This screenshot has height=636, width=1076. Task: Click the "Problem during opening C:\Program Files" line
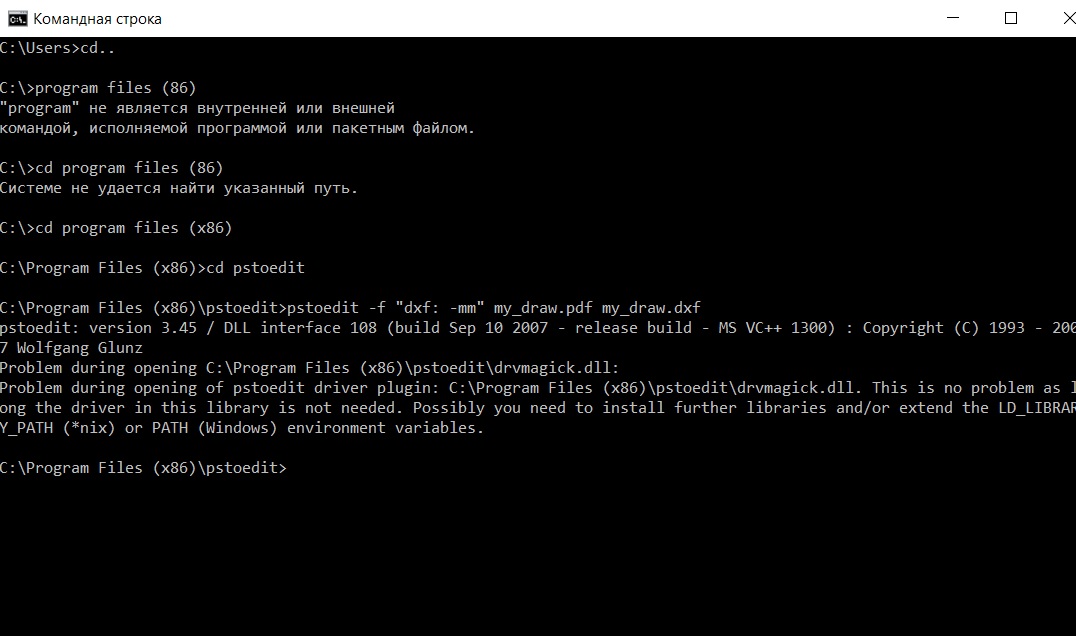(x=310, y=368)
